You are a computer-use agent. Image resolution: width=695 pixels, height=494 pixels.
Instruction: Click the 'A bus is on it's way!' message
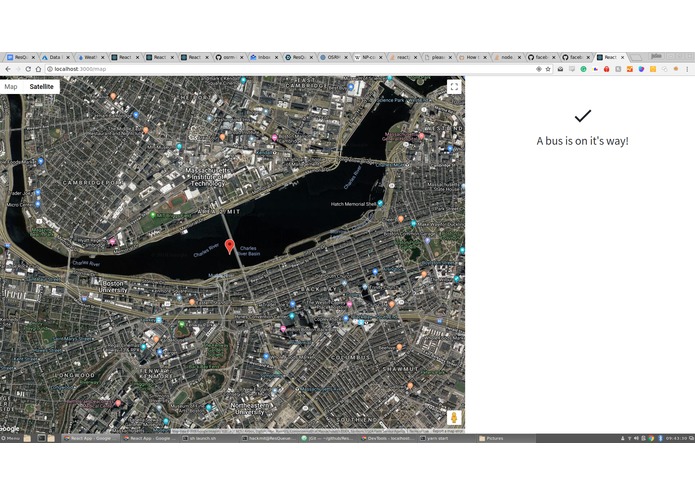pos(582,141)
